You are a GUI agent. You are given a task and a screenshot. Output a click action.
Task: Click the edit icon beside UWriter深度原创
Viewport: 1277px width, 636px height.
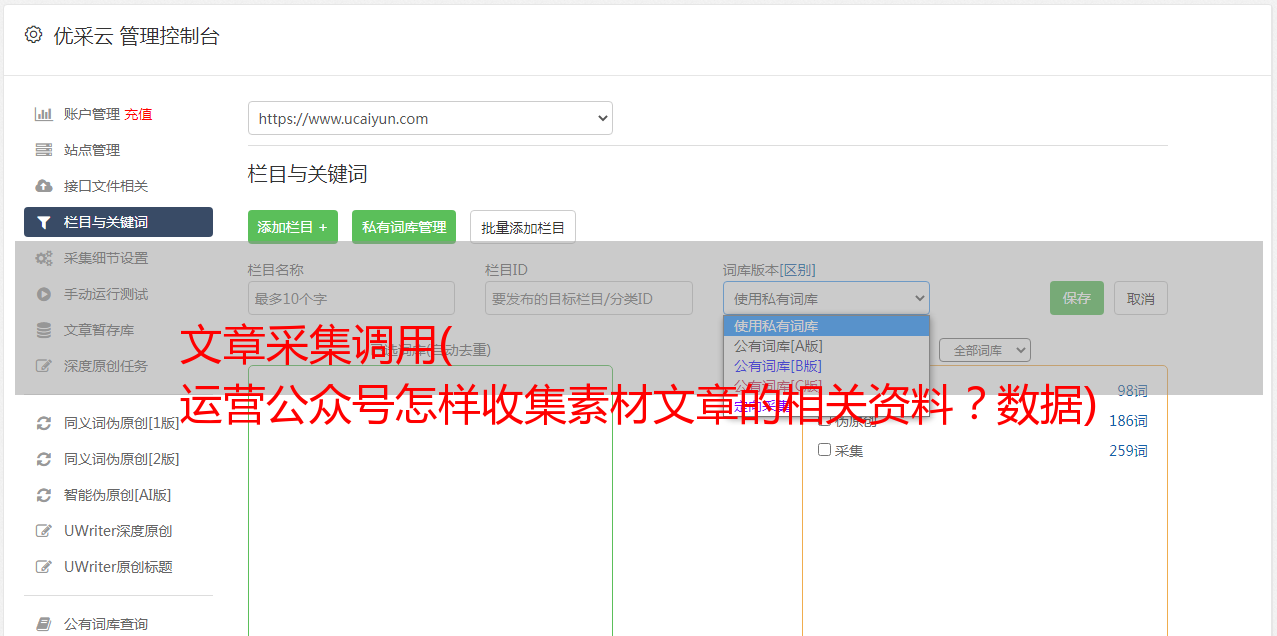click(x=43, y=531)
